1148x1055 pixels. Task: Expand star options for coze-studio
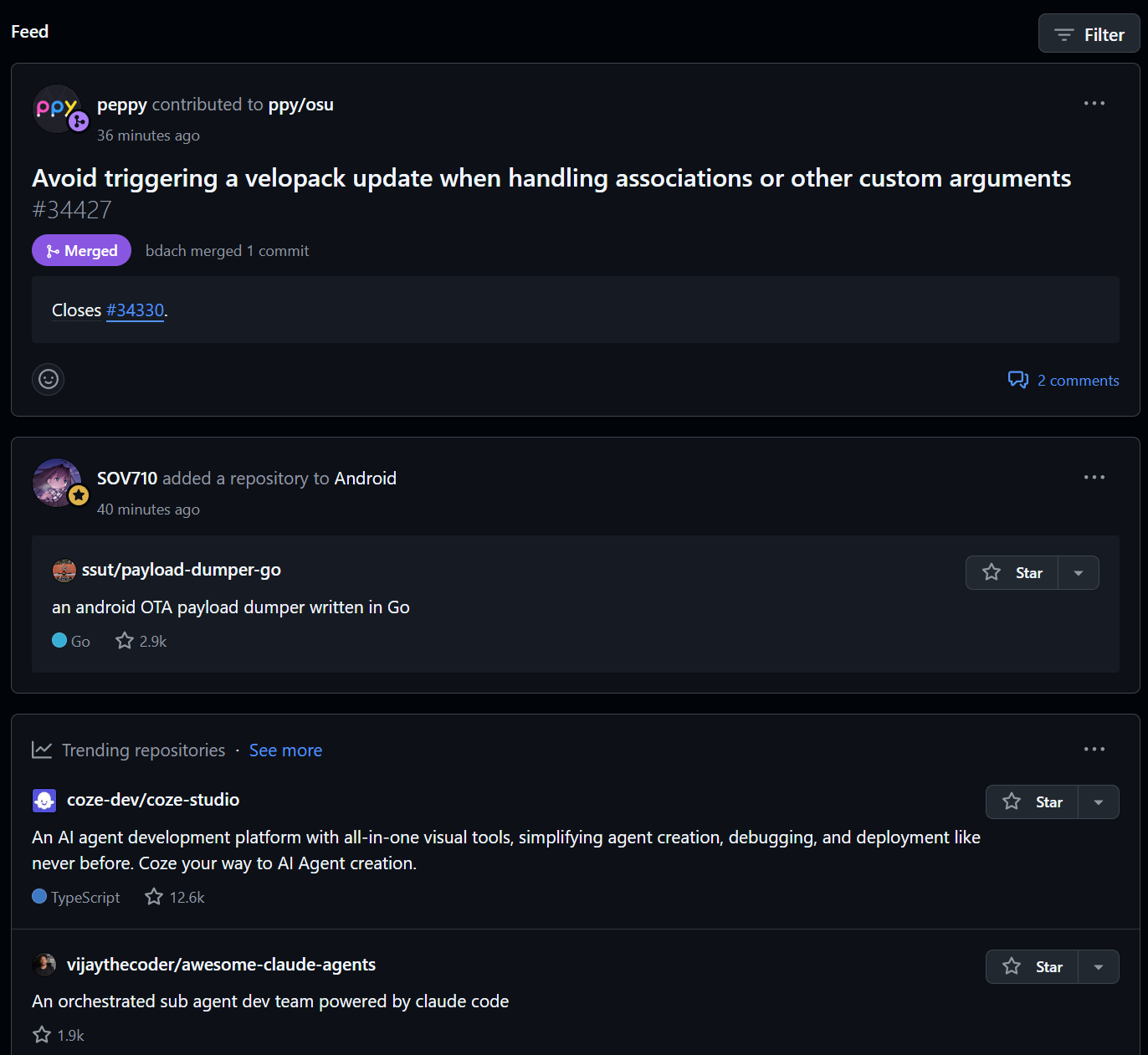pyautogui.click(x=1099, y=801)
